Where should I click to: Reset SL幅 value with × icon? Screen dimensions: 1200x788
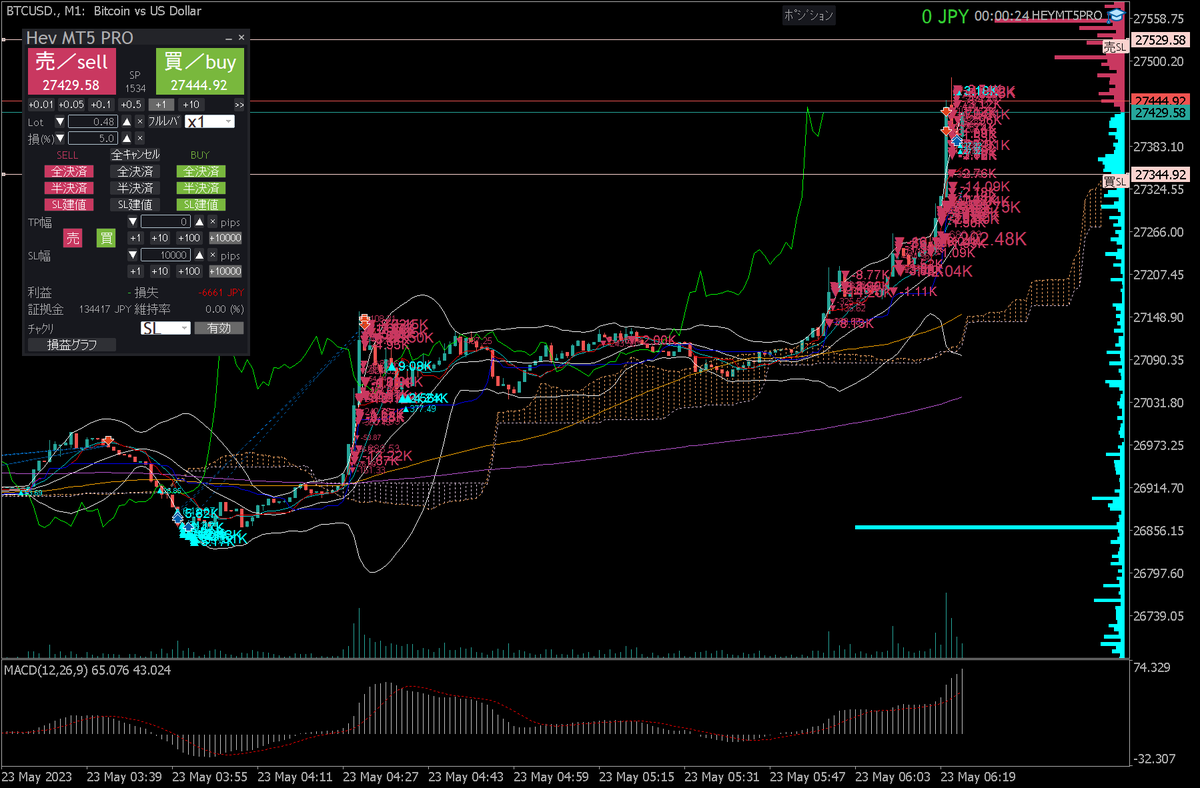(212, 255)
